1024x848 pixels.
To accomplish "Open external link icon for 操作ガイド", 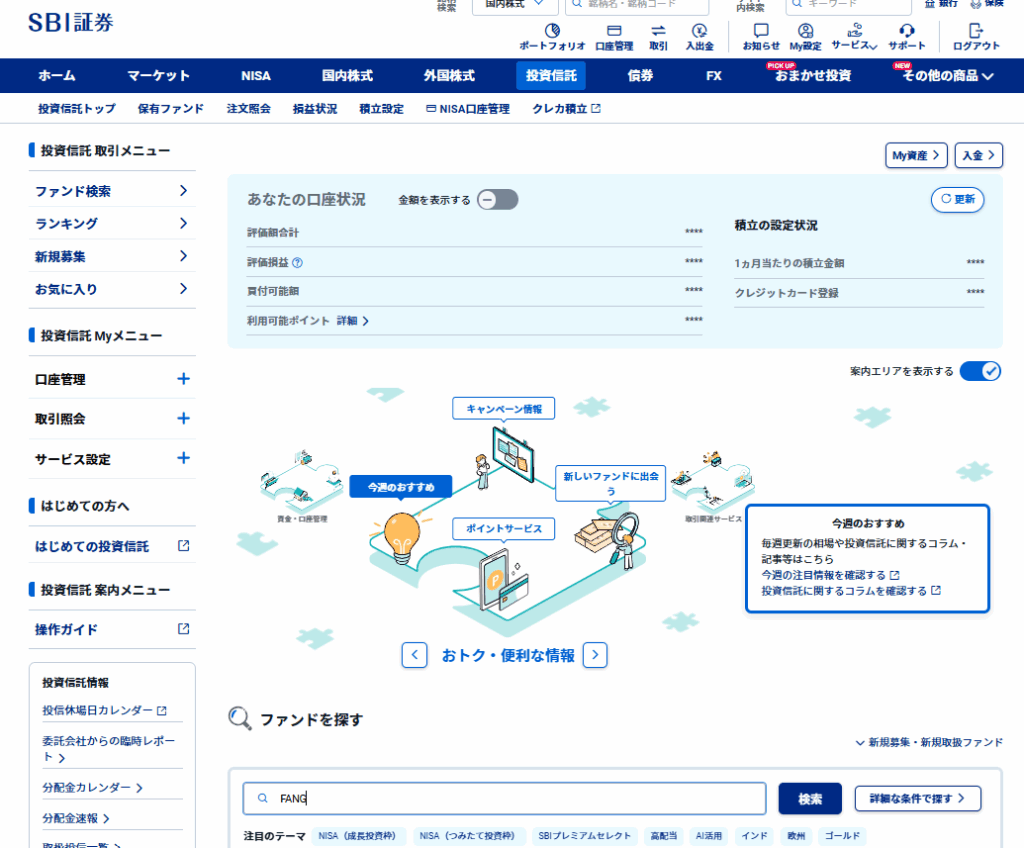I will pos(184,628).
